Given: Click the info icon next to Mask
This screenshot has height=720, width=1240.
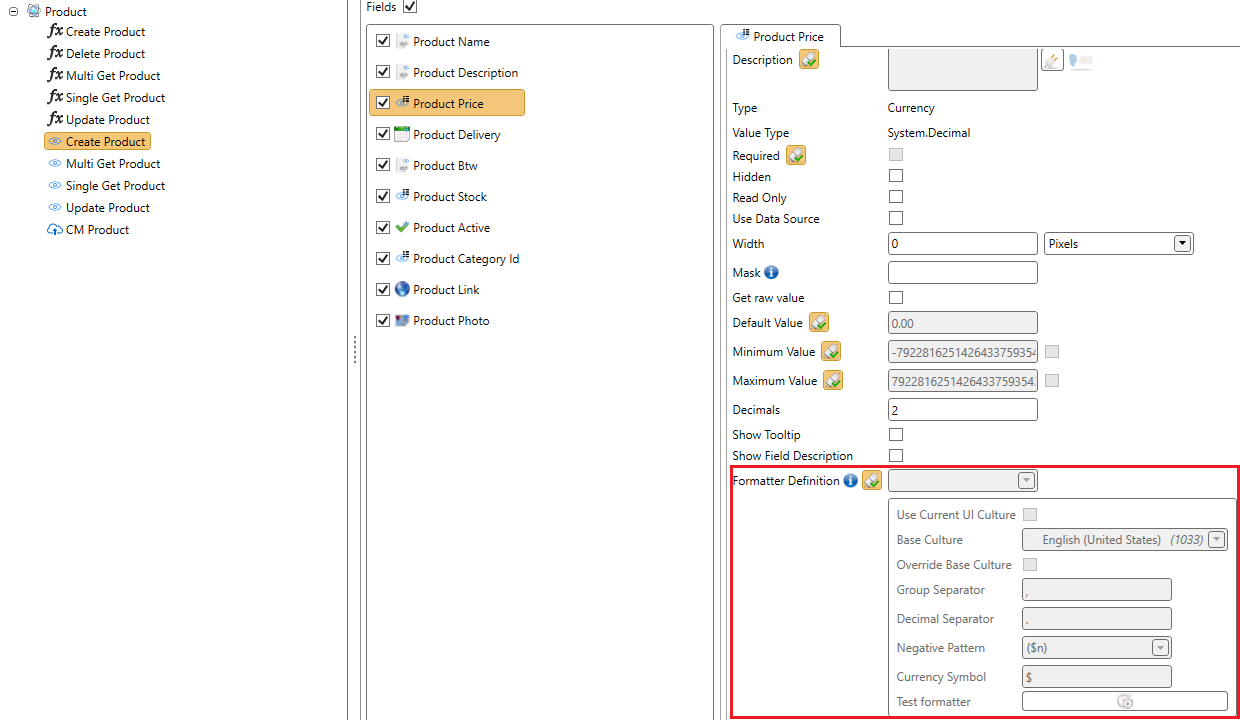Looking at the screenshot, I should pos(771,272).
